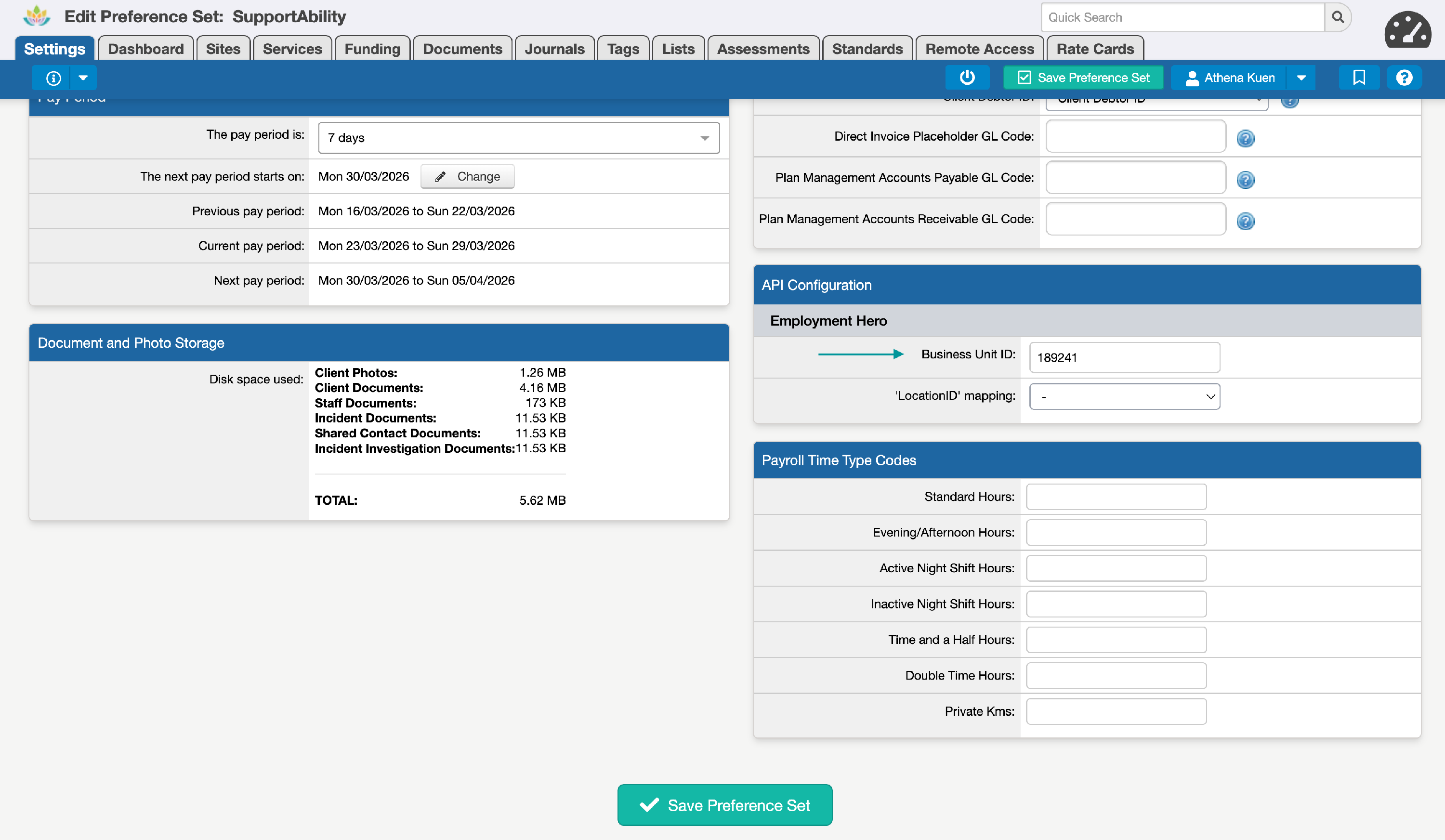Click the SupportAbility lotus logo
1445x840 pixels.
pos(37,16)
